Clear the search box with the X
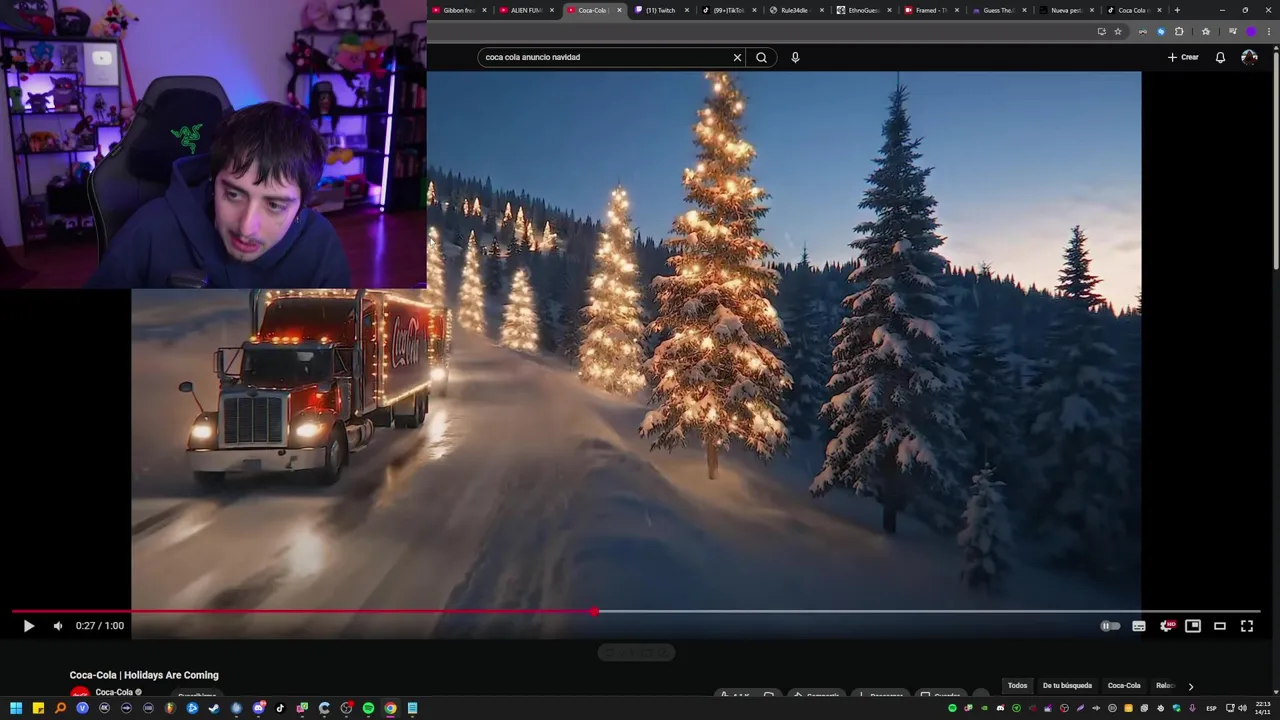 737,57
